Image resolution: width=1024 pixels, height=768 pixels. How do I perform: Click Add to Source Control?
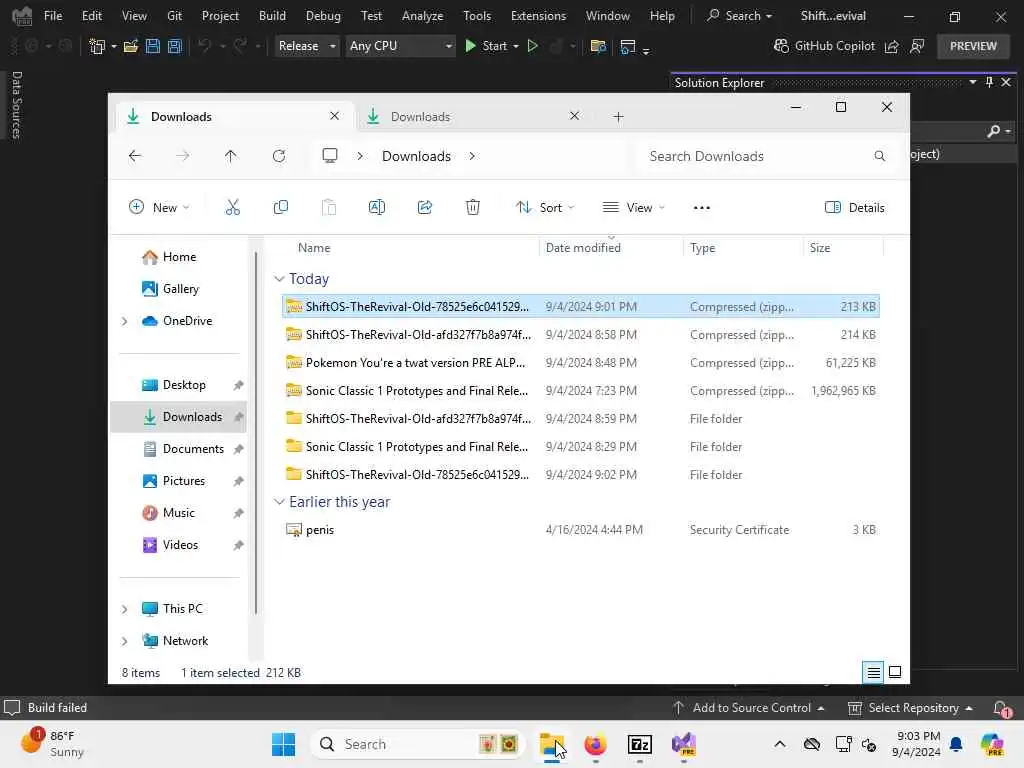(x=748, y=708)
